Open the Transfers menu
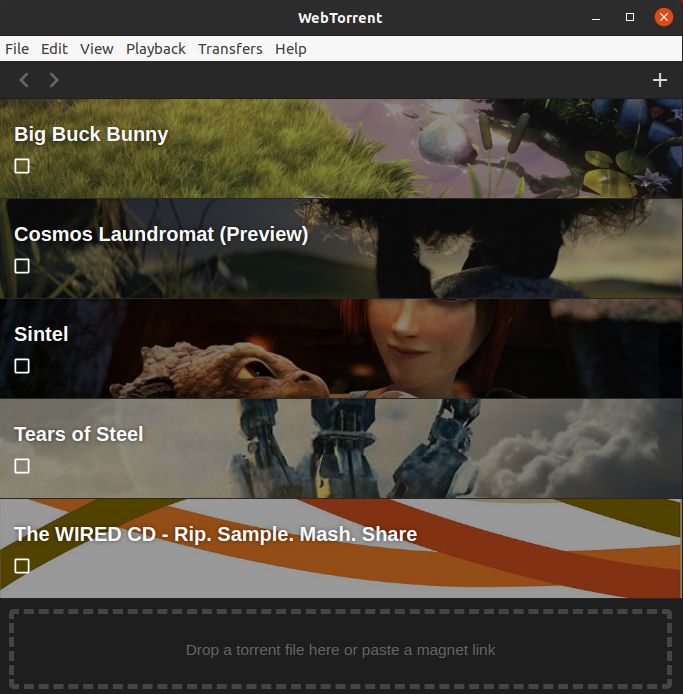 (230, 49)
